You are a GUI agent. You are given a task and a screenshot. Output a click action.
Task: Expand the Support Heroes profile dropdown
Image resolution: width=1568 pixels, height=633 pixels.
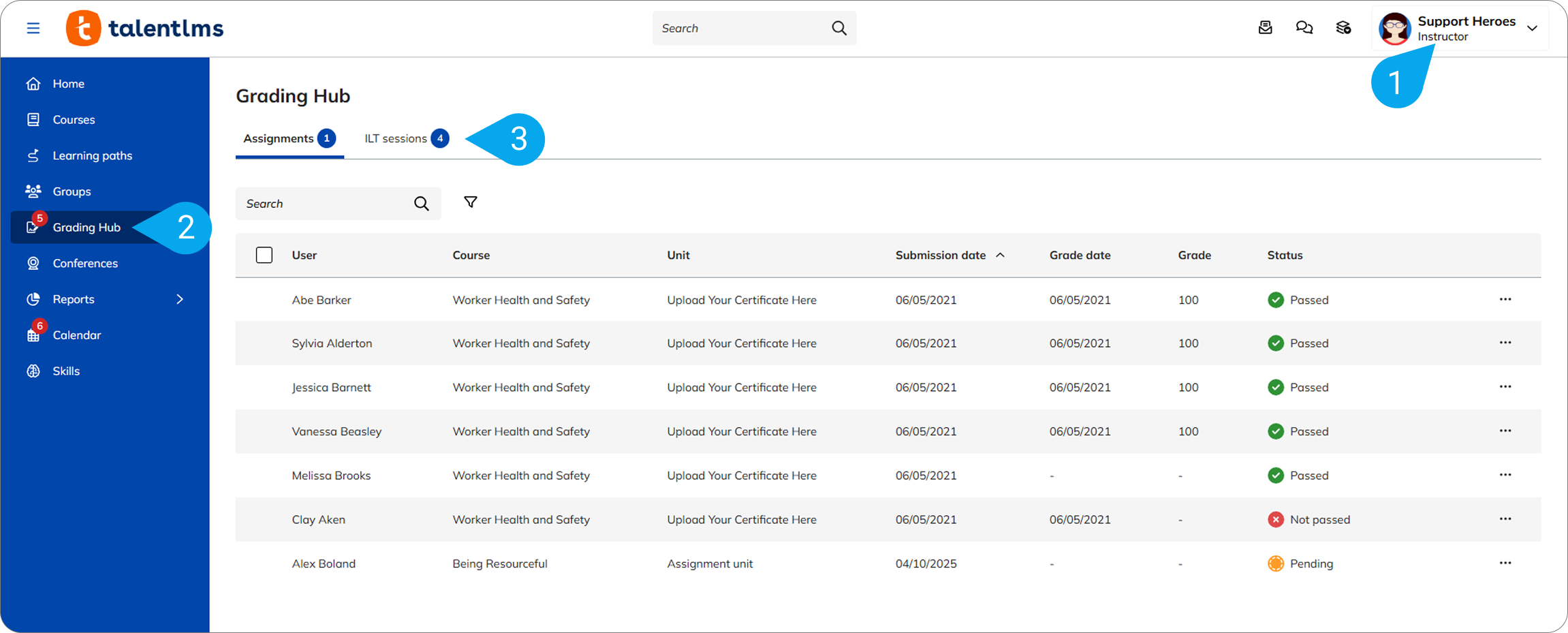1532,29
